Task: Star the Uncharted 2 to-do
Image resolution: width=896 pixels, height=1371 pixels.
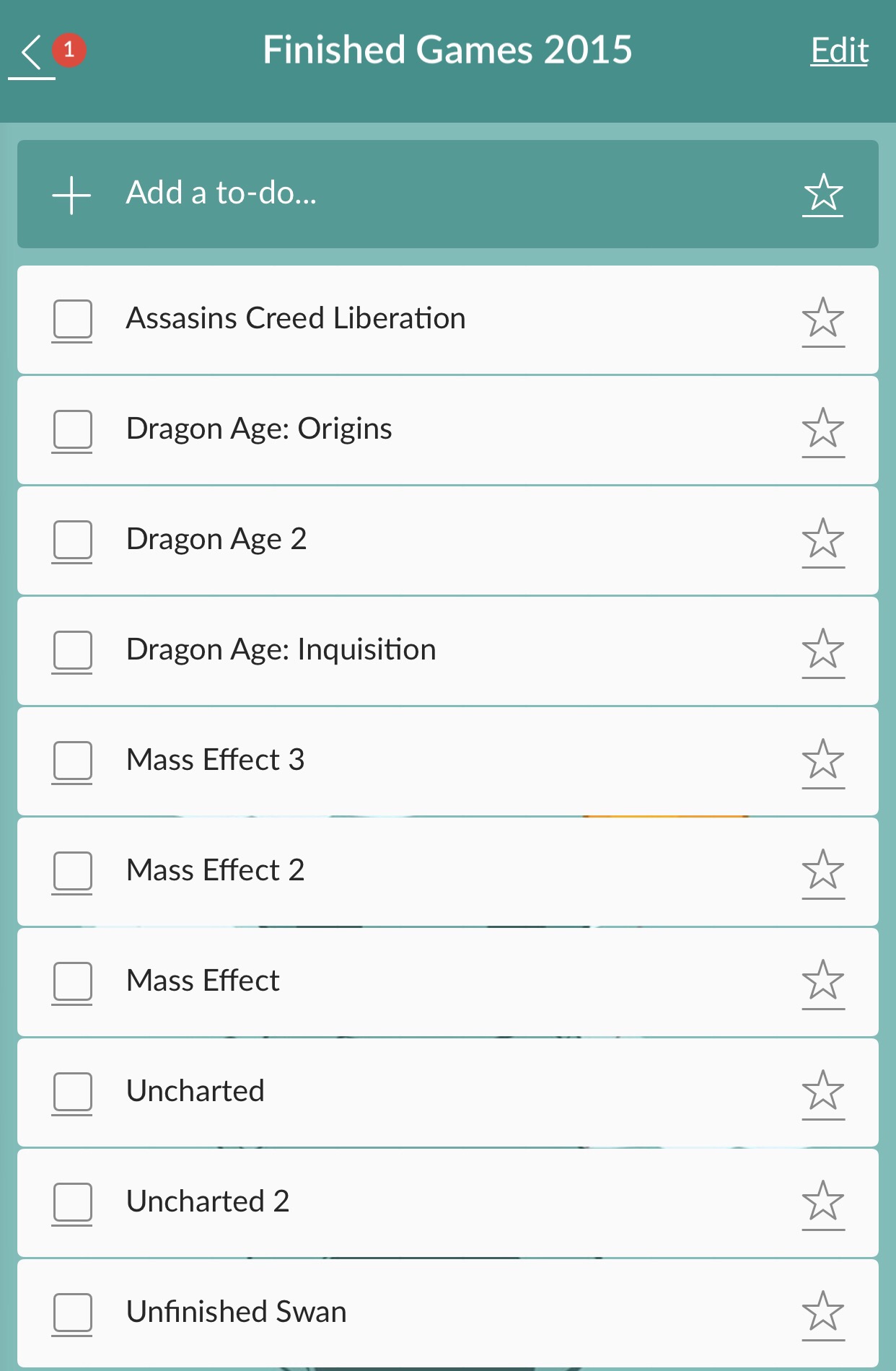Action: point(822,1202)
